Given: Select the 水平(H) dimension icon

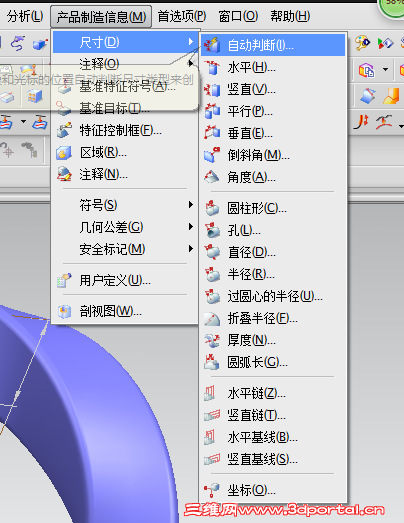Looking at the screenshot, I should tap(212, 67).
